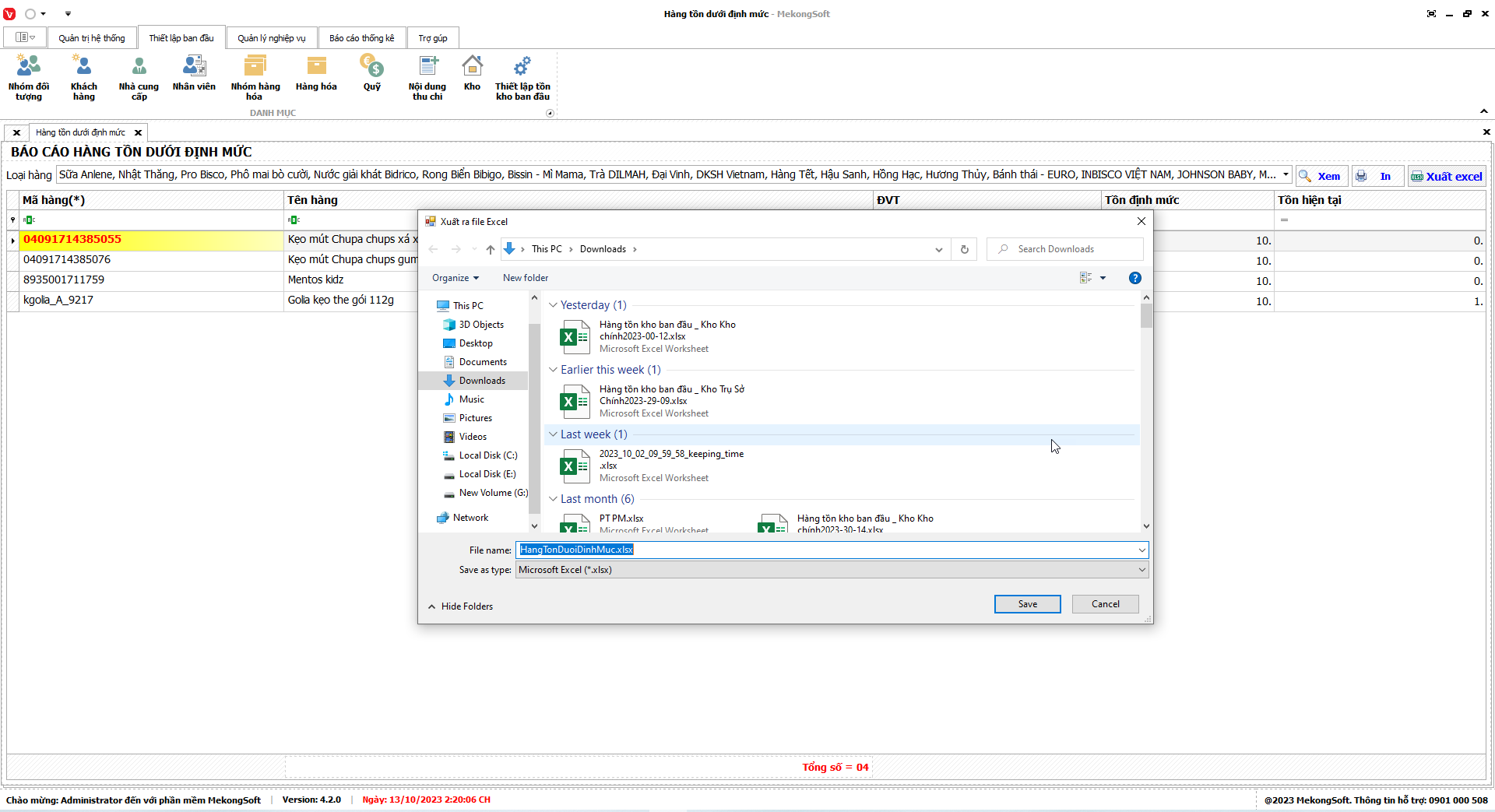Select the 04091714385076 item code cell
This screenshot has height=812, width=1495.
pos(152,260)
